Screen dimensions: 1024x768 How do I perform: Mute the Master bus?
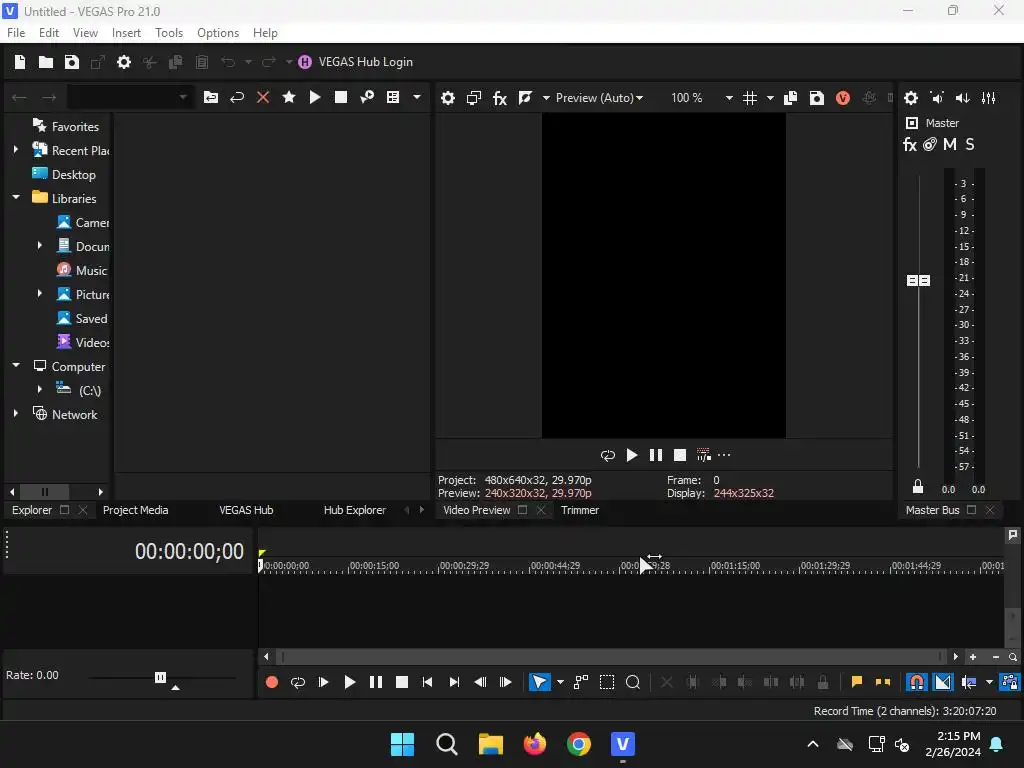click(x=950, y=144)
